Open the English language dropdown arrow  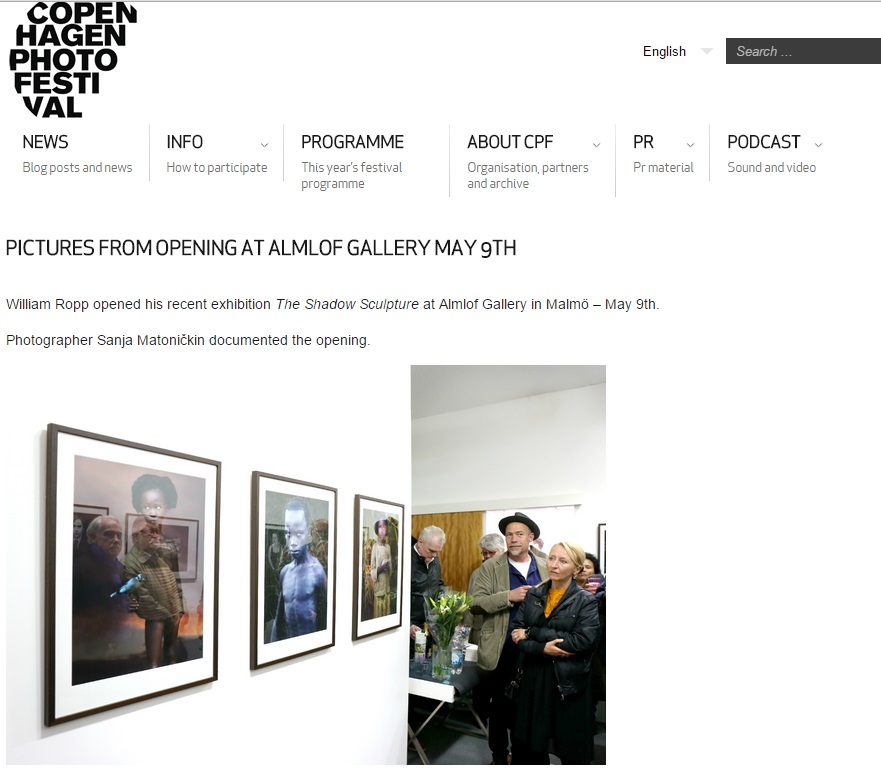tap(707, 51)
